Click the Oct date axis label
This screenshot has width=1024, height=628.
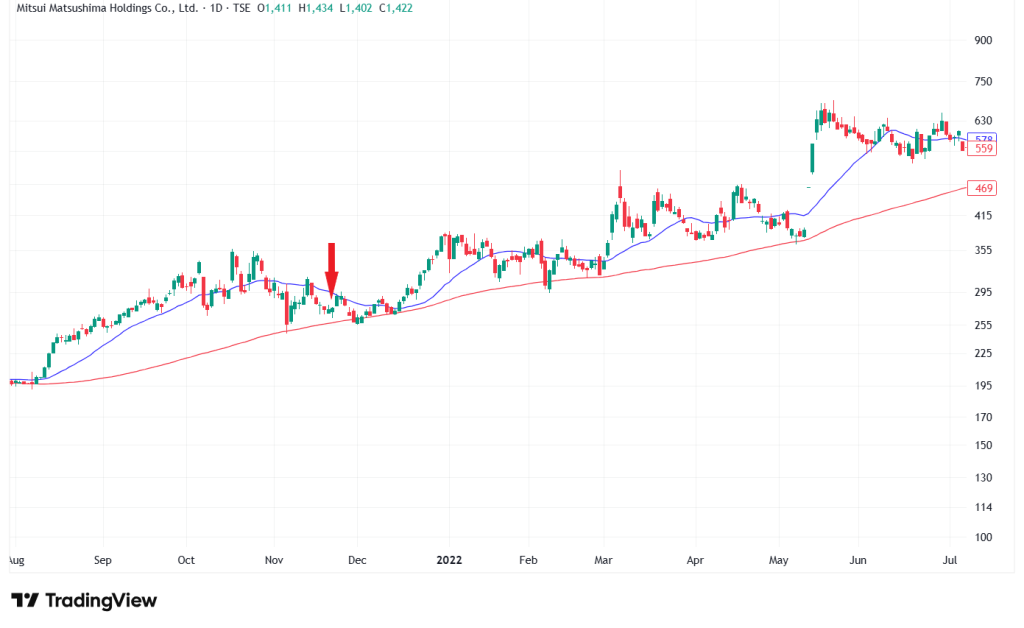tap(186, 560)
